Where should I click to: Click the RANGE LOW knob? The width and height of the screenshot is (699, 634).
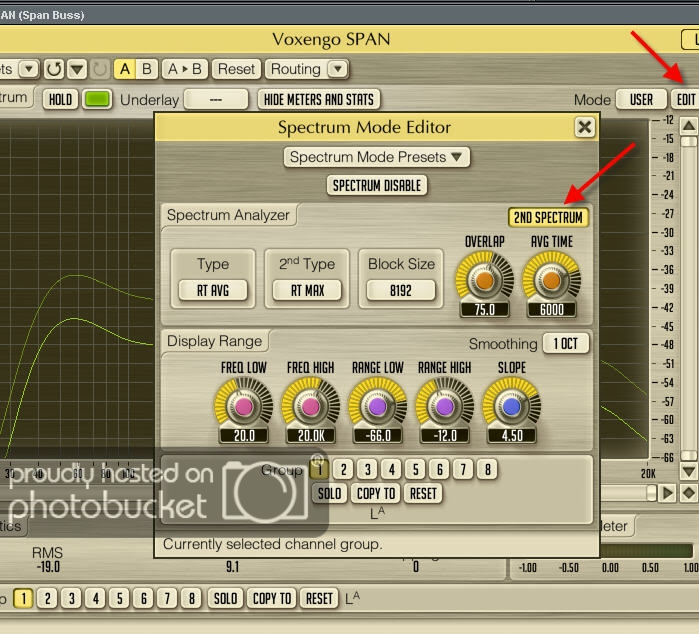(378, 406)
